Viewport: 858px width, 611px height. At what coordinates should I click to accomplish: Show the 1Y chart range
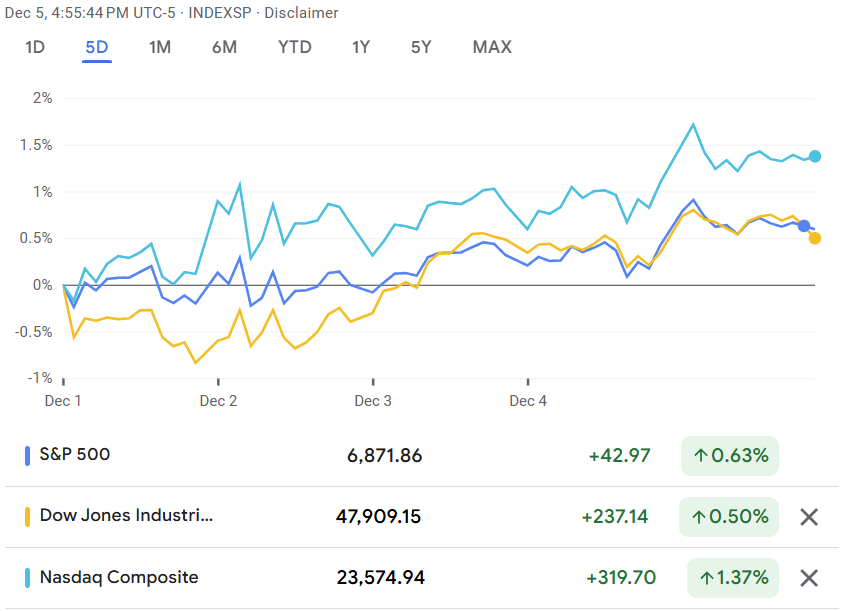(x=362, y=47)
